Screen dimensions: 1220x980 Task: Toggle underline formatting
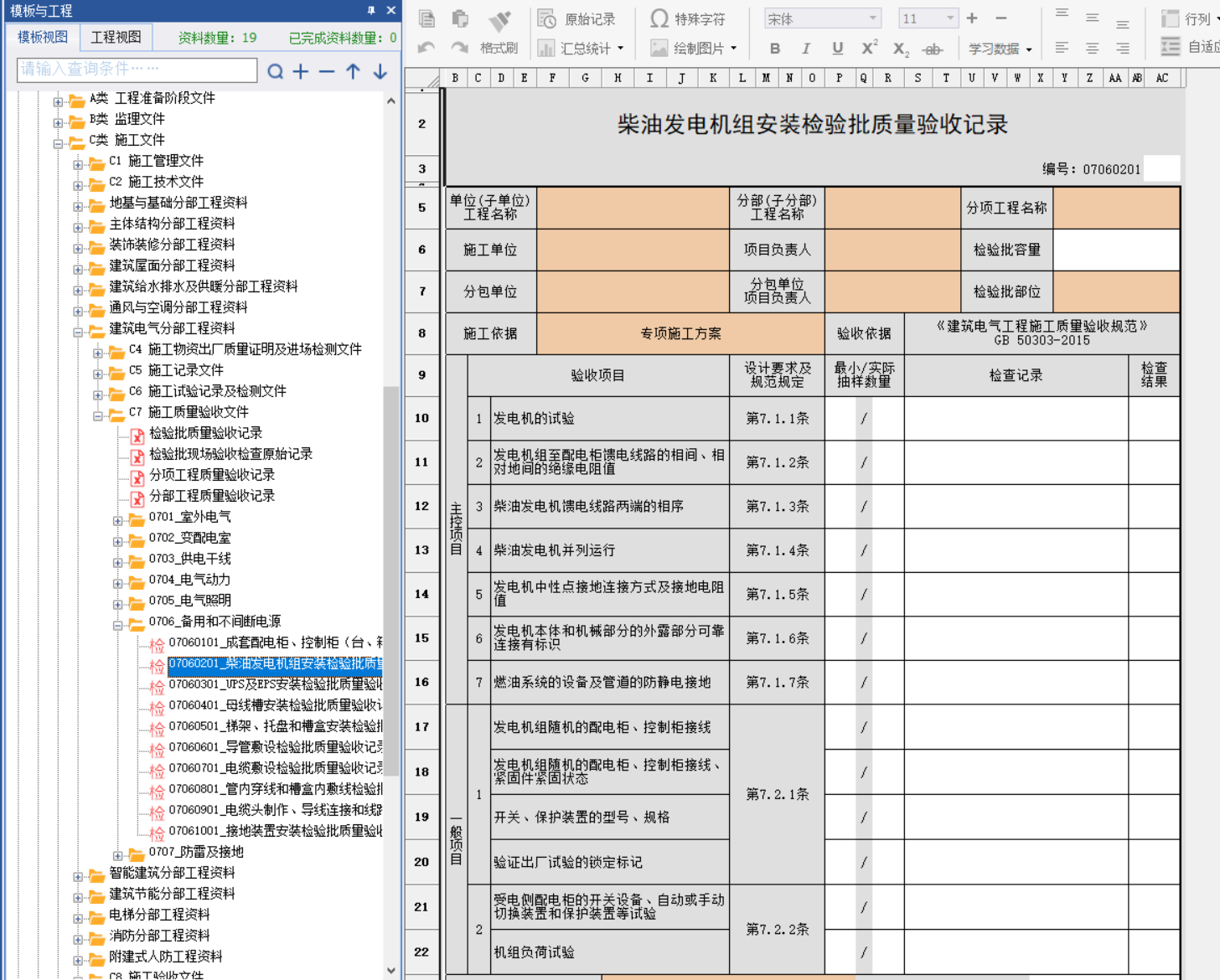pyautogui.click(x=837, y=49)
